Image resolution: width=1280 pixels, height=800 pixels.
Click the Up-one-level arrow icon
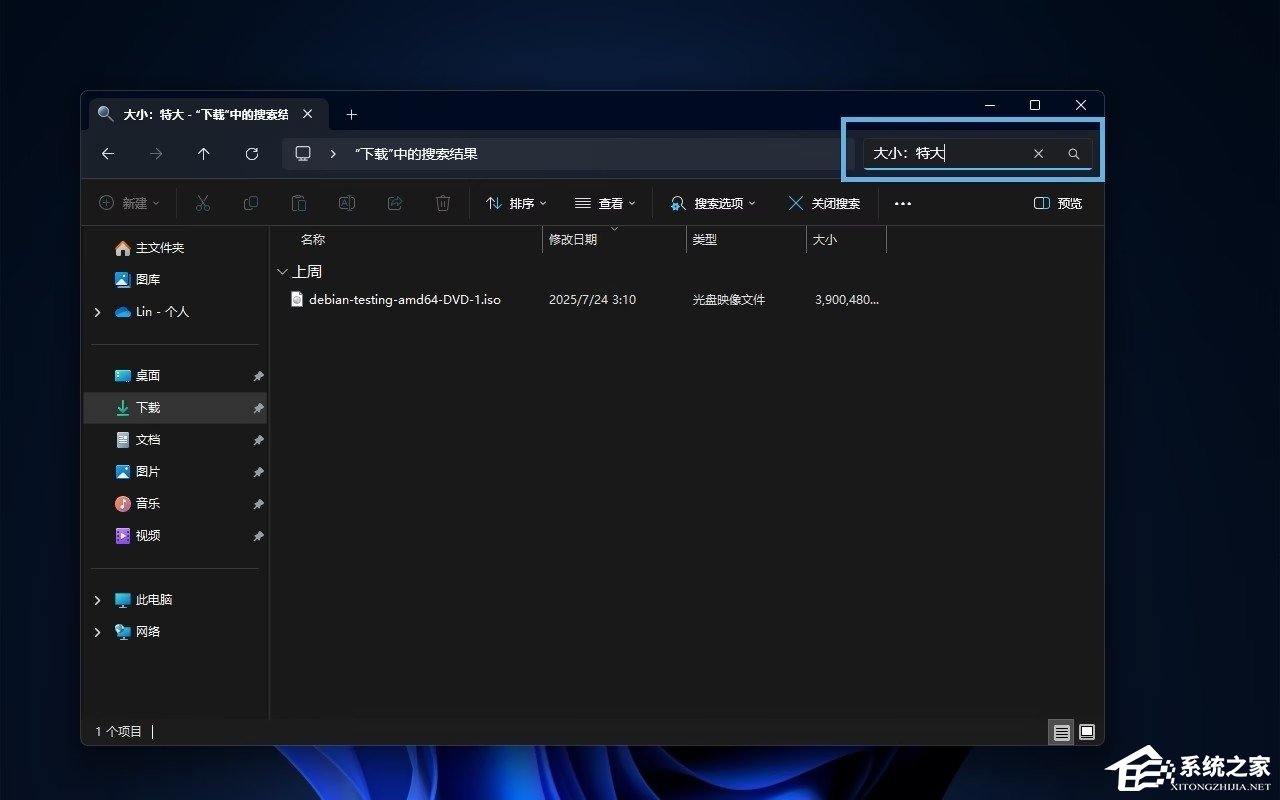[x=203, y=154]
